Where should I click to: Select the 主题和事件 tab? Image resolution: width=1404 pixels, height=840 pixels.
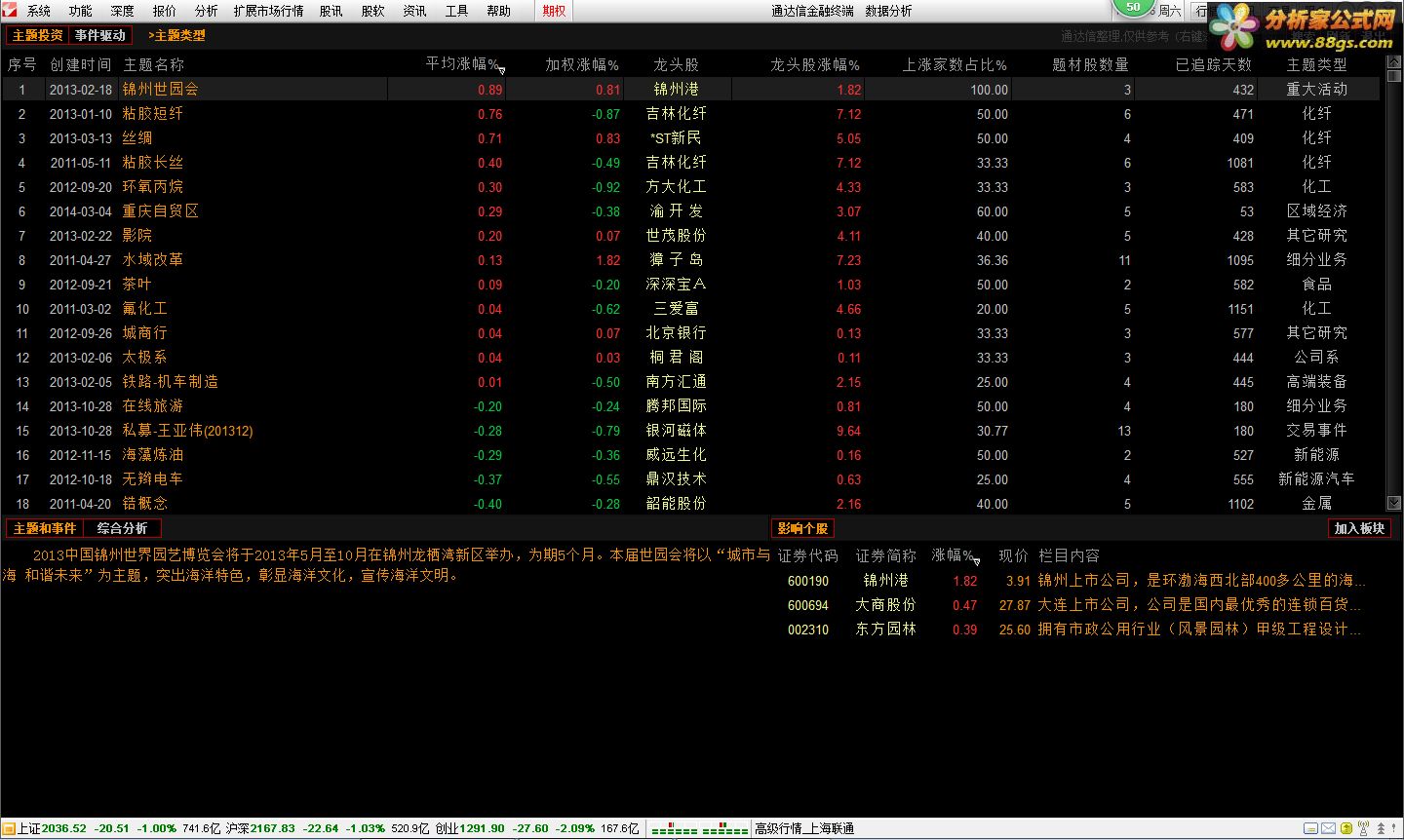44,528
